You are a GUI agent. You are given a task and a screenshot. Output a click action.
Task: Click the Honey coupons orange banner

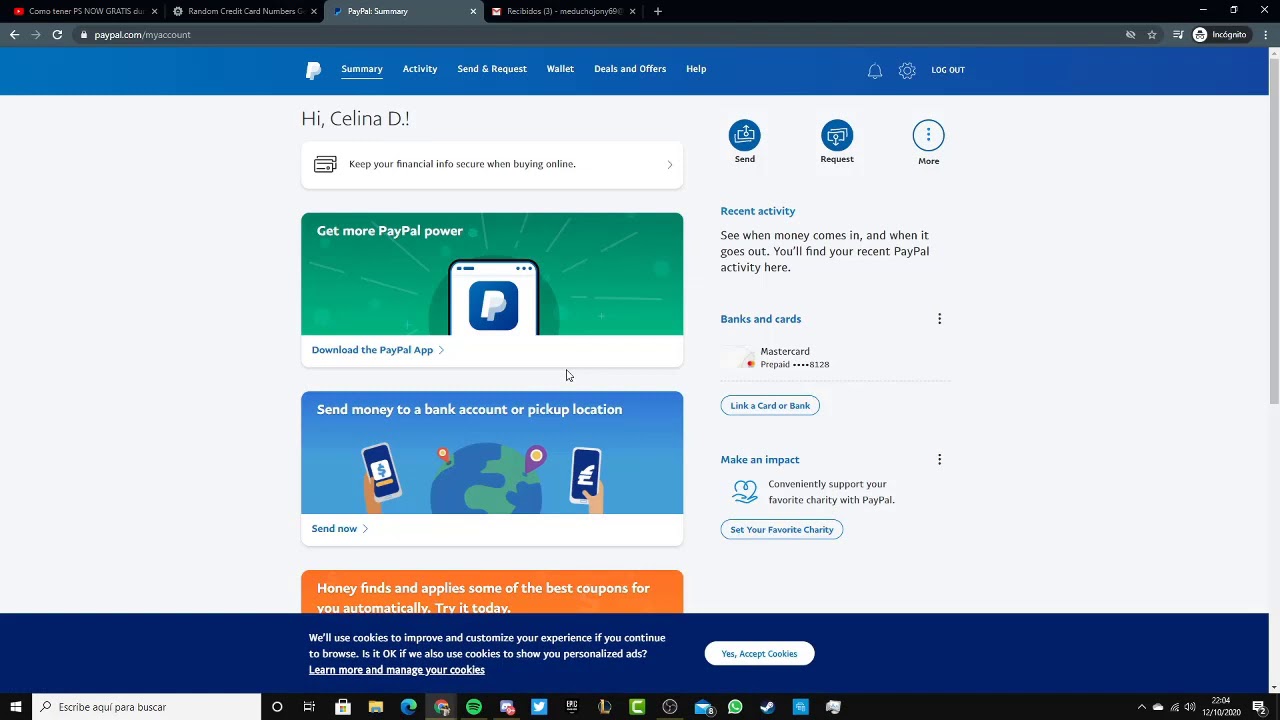point(492,592)
